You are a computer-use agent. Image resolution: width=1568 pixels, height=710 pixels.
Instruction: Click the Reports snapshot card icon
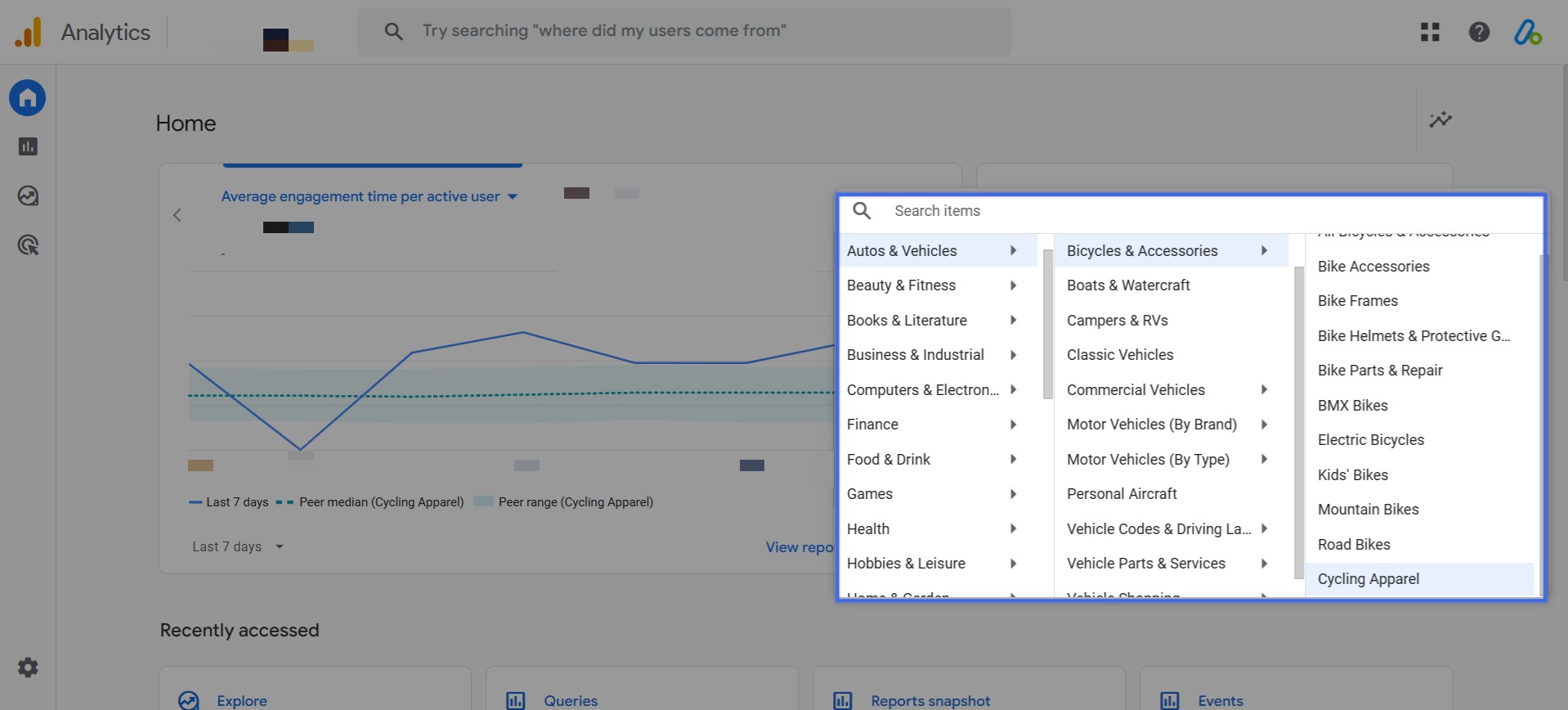(x=843, y=700)
